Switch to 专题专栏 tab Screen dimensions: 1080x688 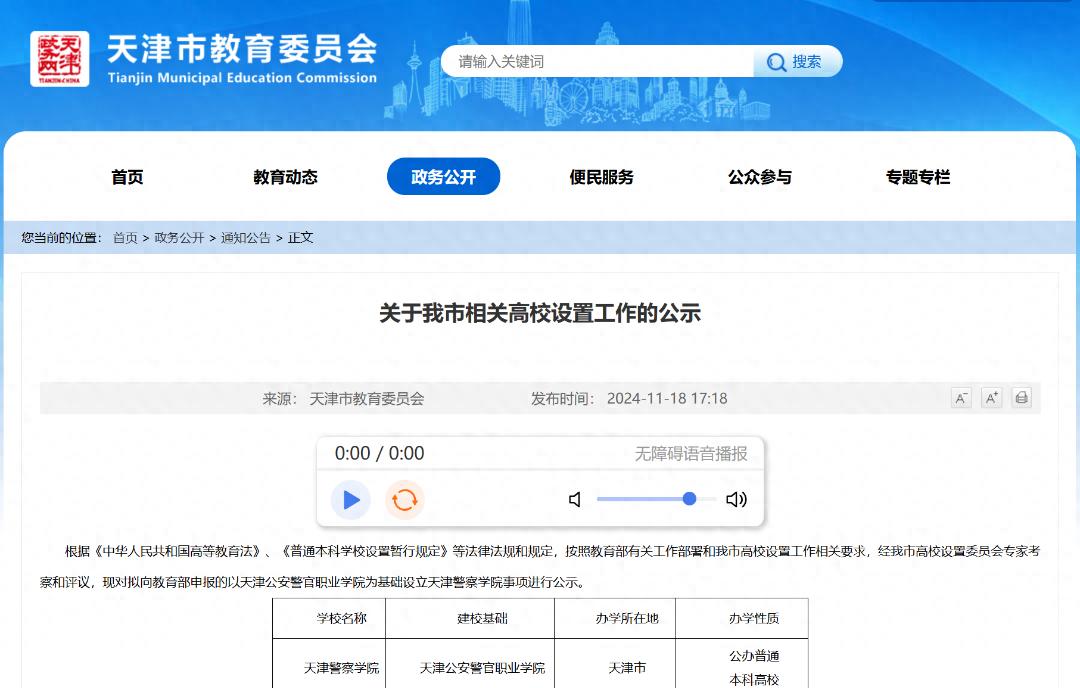(917, 177)
